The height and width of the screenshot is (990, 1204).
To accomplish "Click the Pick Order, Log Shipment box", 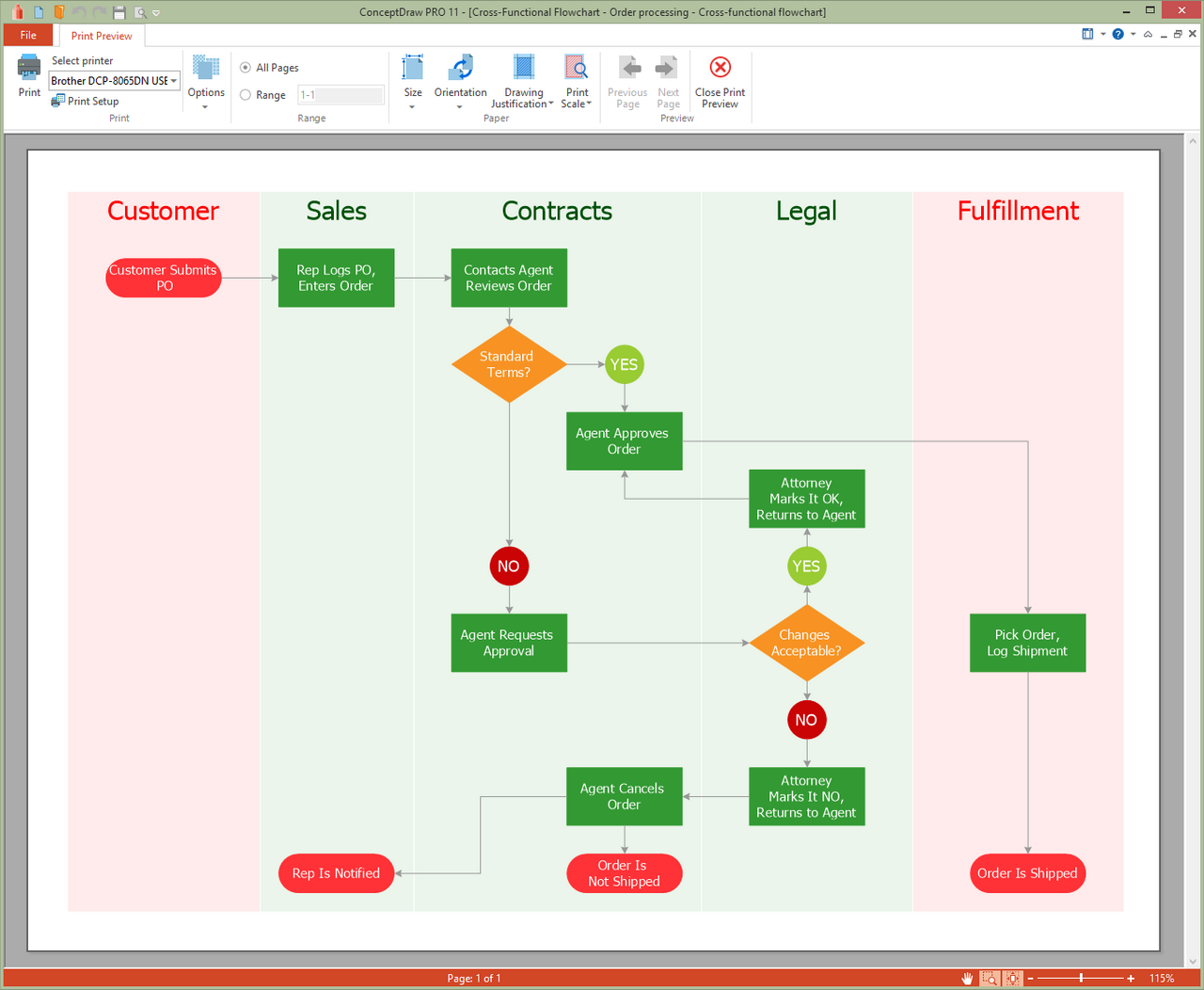I will click(x=1027, y=643).
